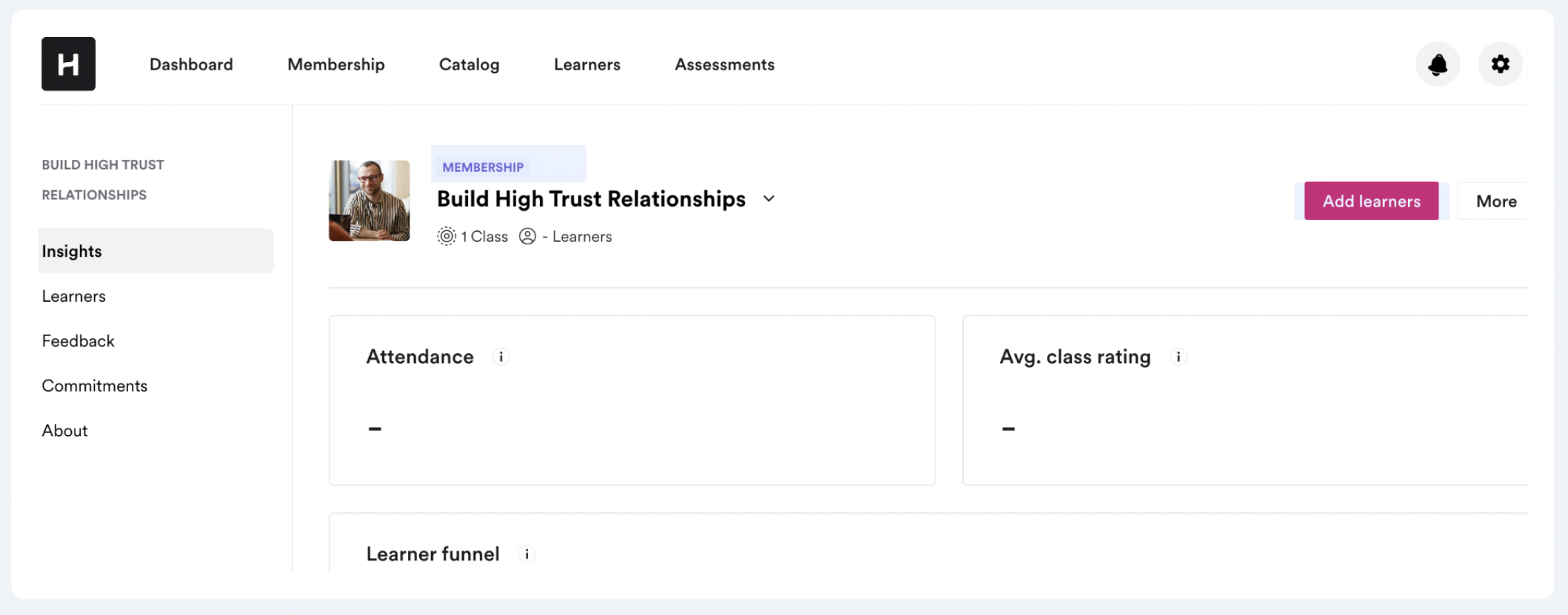This screenshot has height=615, width=1568.
Task: Open settings with the gear icon
Action: [1501, 64]
